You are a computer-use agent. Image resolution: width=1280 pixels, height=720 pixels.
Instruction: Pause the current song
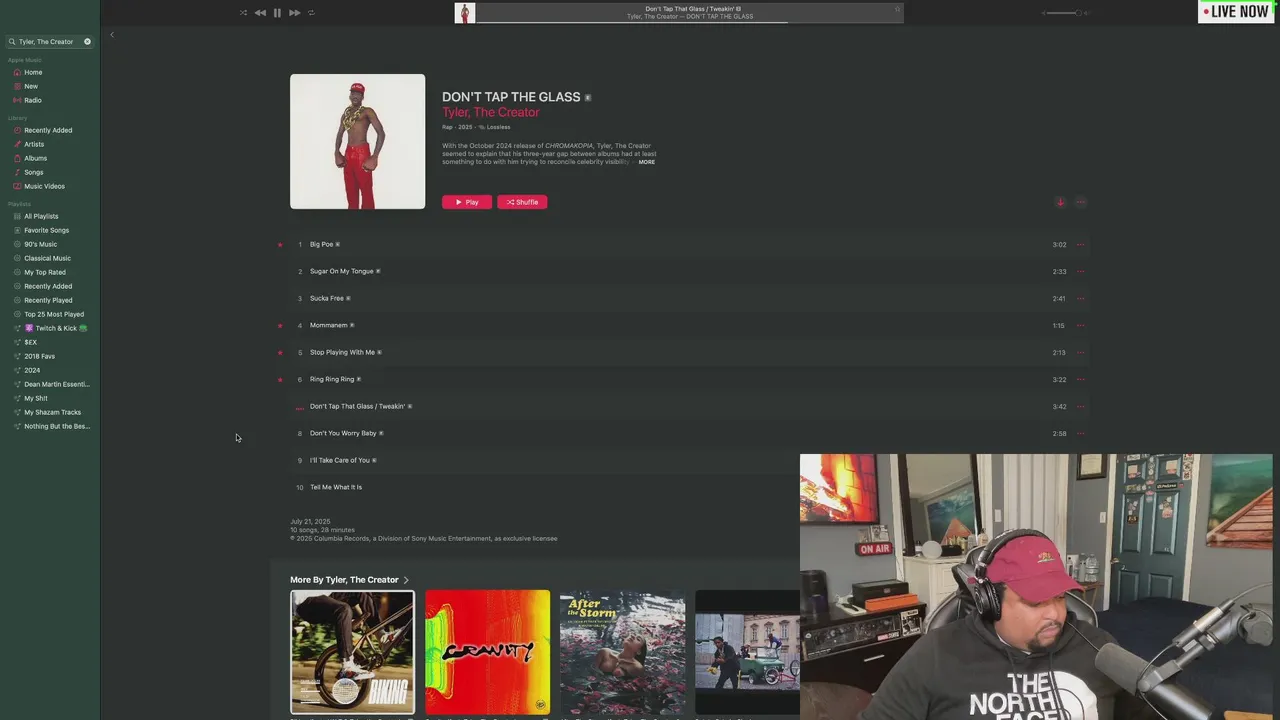tap(277, 13)
